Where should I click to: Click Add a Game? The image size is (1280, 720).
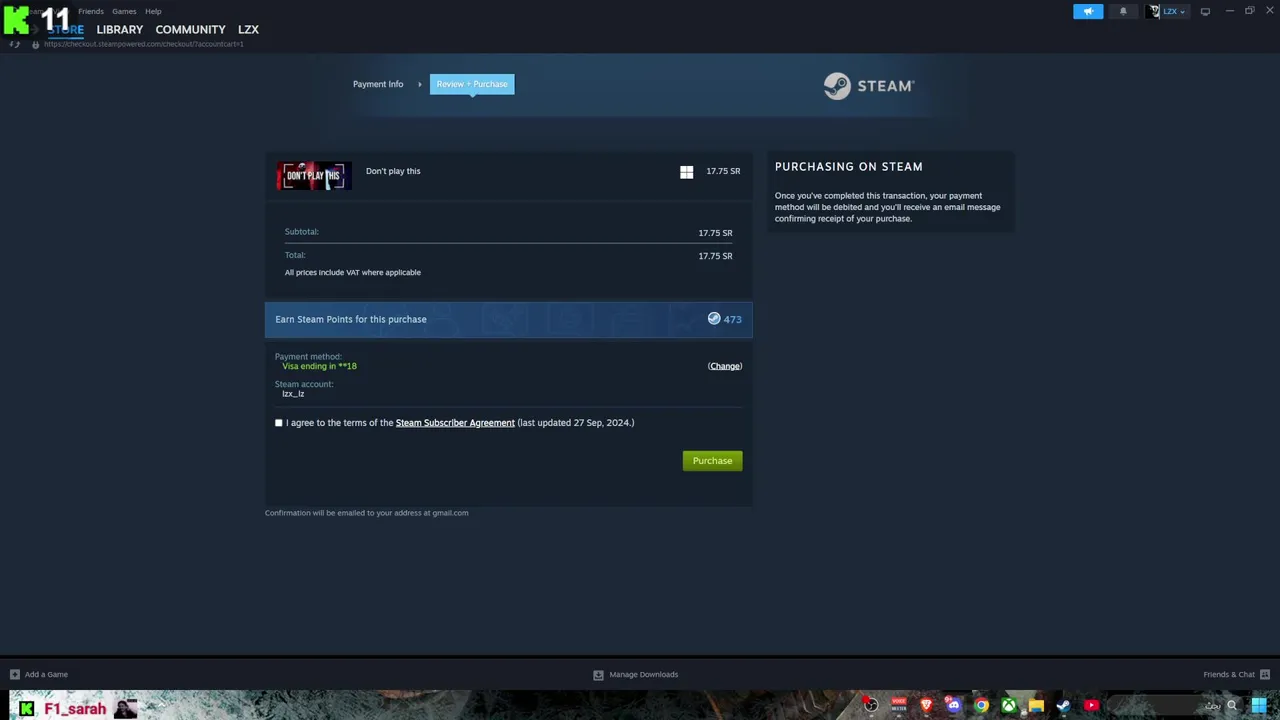pos(47,675)
